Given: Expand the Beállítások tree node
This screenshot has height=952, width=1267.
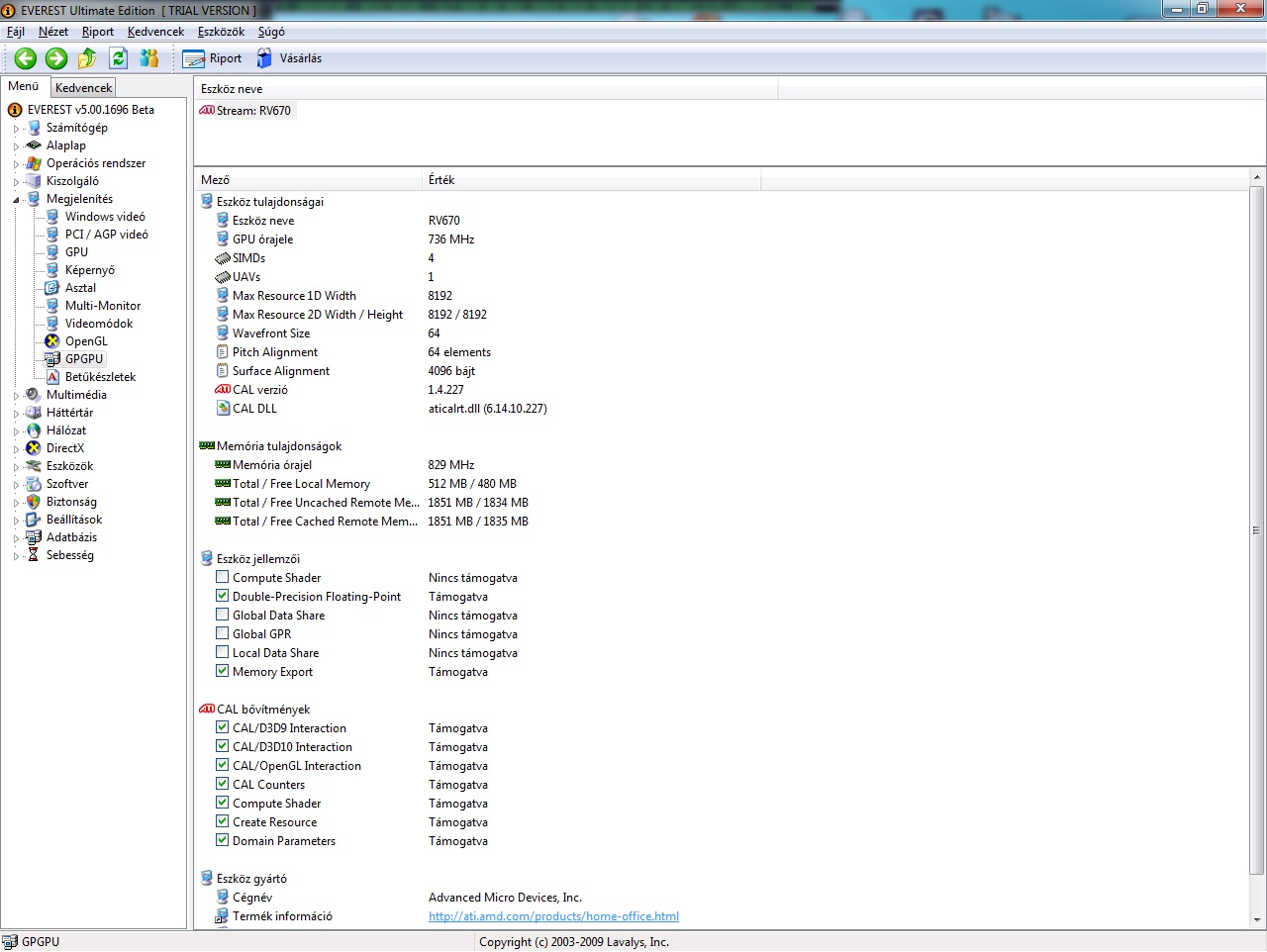Looking at the screenshot, I should (x=16, y=521).
